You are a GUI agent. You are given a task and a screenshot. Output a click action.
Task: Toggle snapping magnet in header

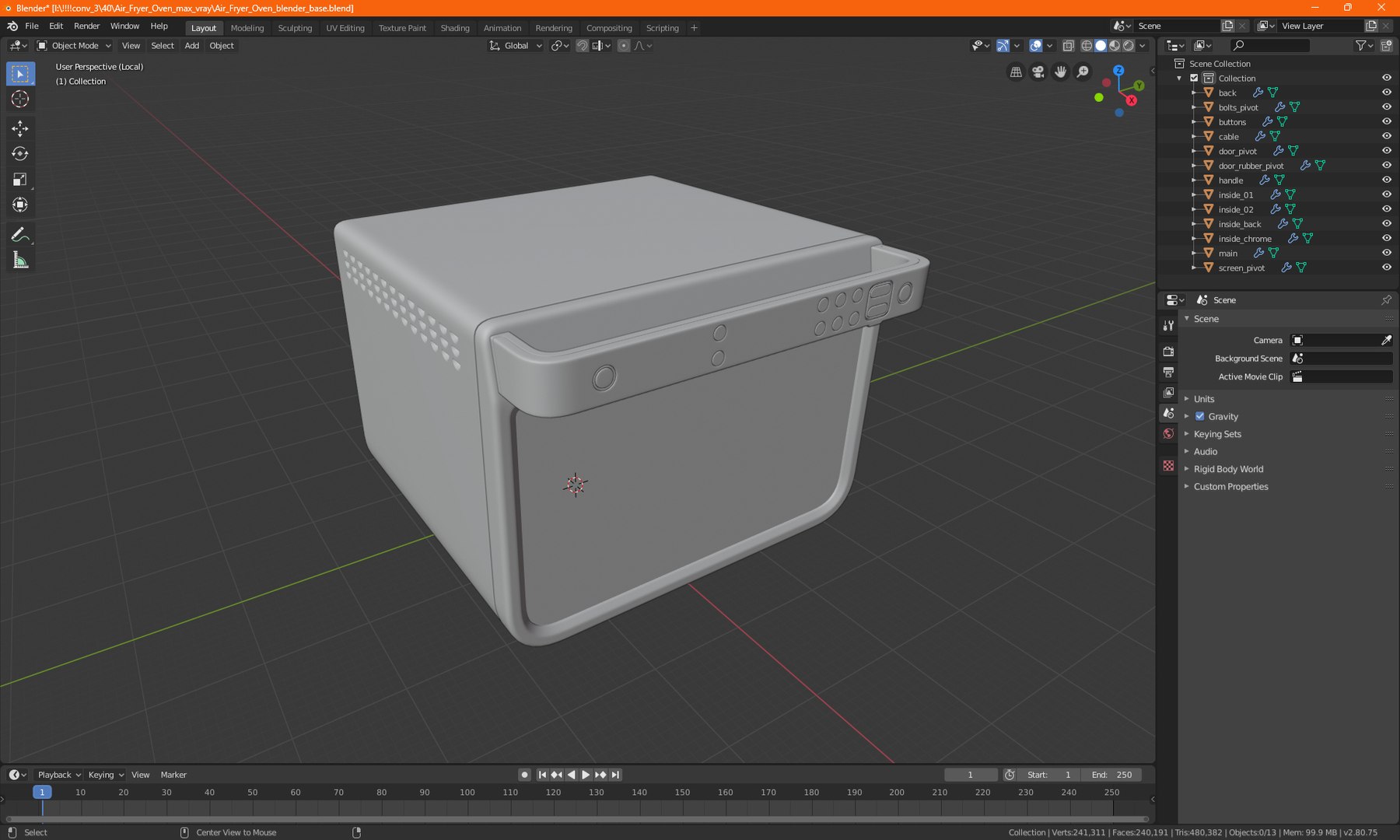[582, 46]
